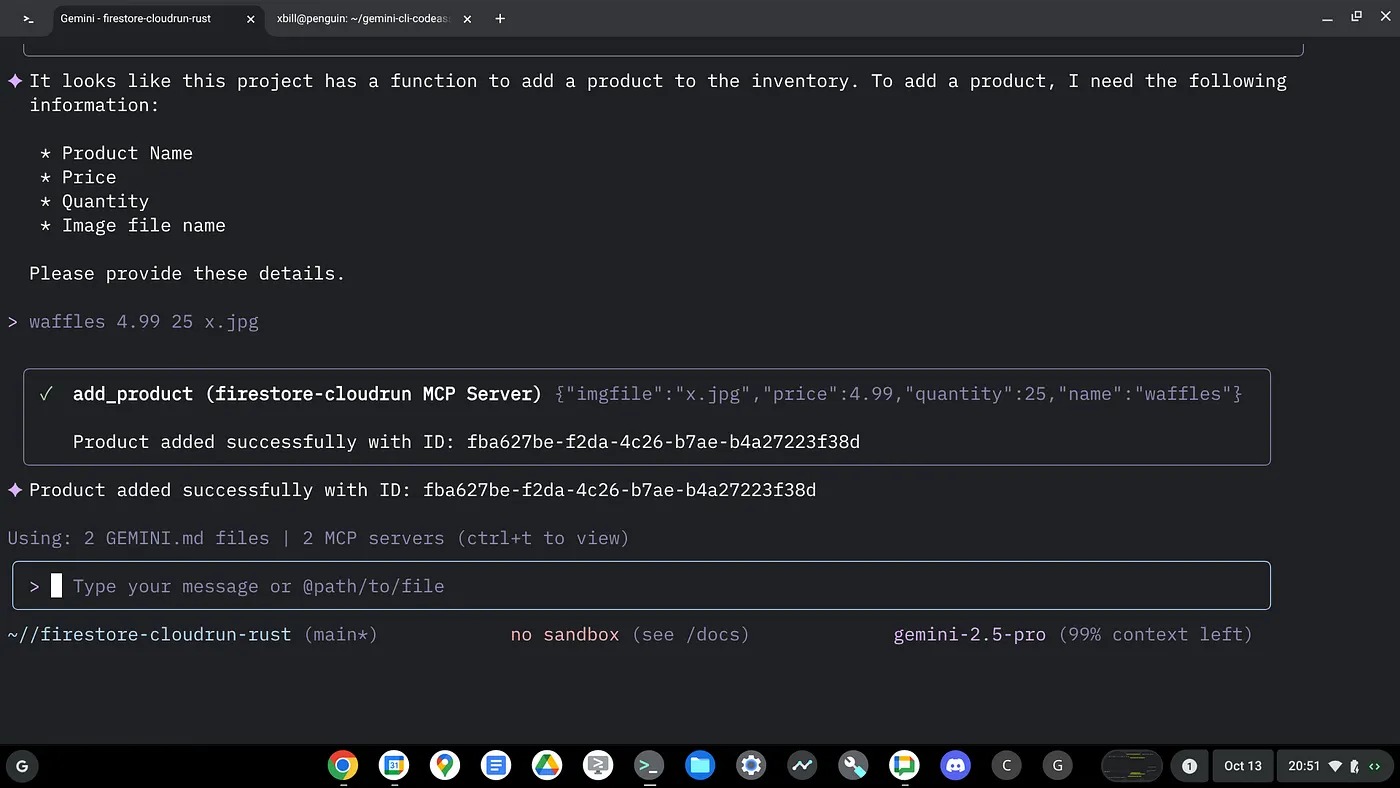Open a new terminal tab
The width and height of the screenshot is (1400, 788).
point(500,18)
